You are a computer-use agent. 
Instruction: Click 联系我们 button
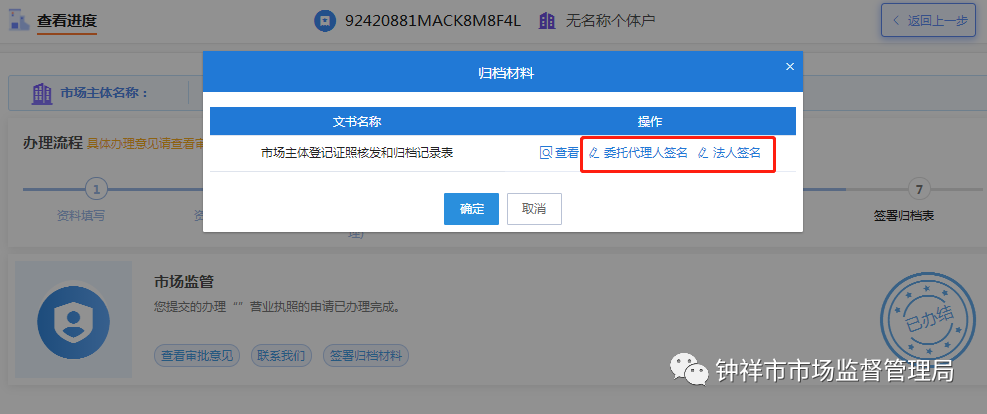pos(281,355)
